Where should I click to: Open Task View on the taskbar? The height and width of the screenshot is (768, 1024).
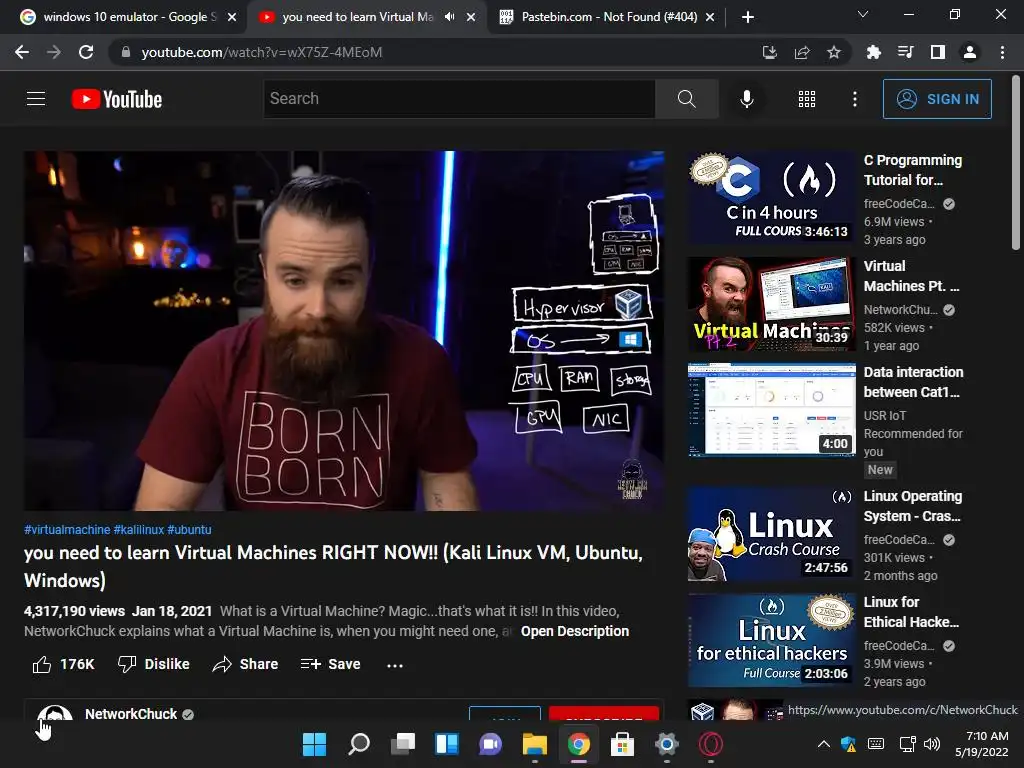point(403,744)
